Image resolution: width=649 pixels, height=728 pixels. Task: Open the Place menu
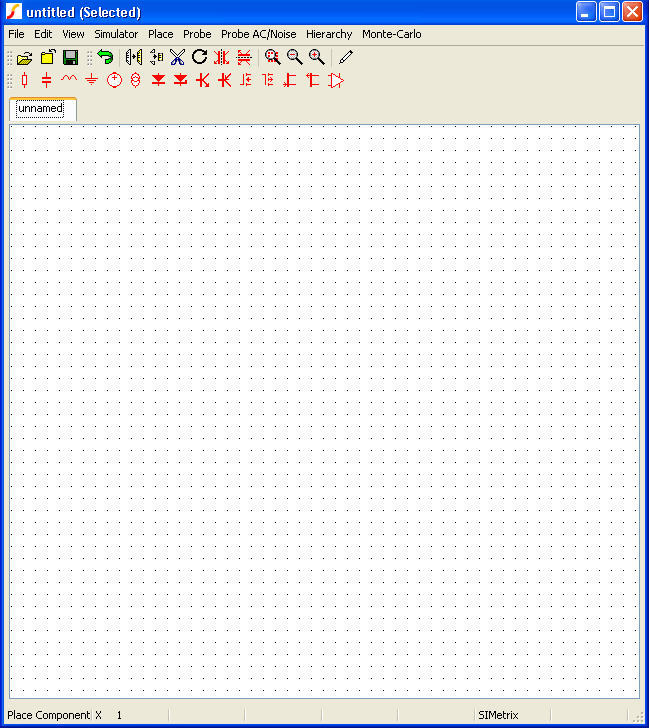point(161,34)
